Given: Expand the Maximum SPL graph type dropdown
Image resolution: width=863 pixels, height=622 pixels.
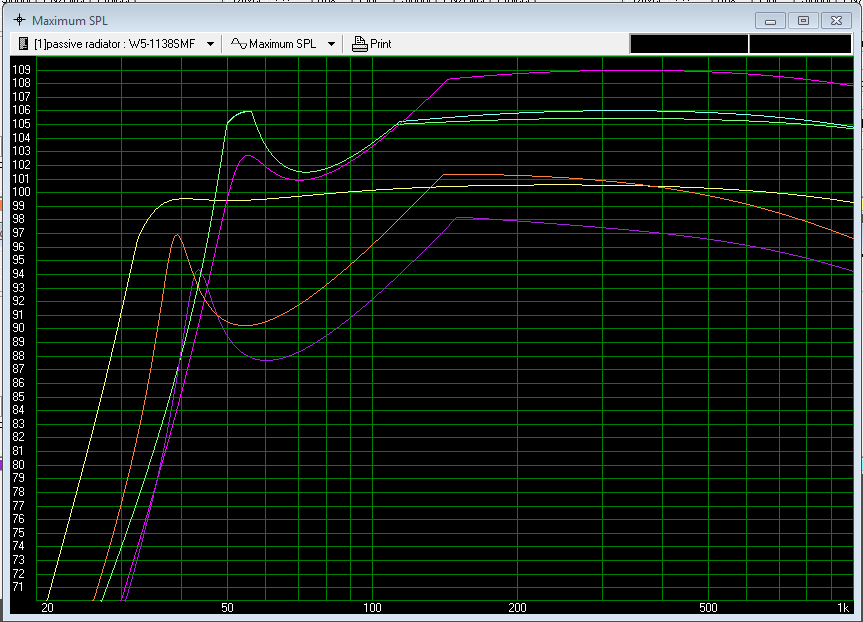Looking at the screenshot, I should coord(331,44).
